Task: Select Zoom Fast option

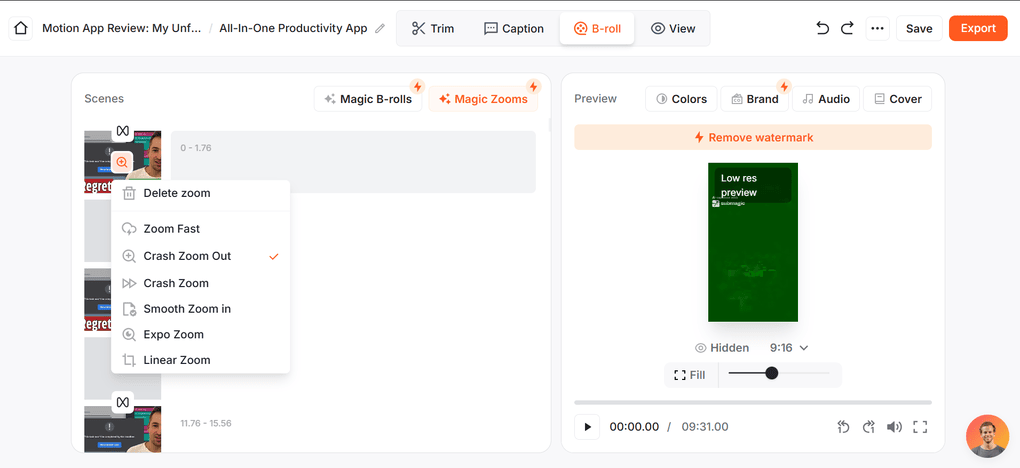Action: [200, 229]
